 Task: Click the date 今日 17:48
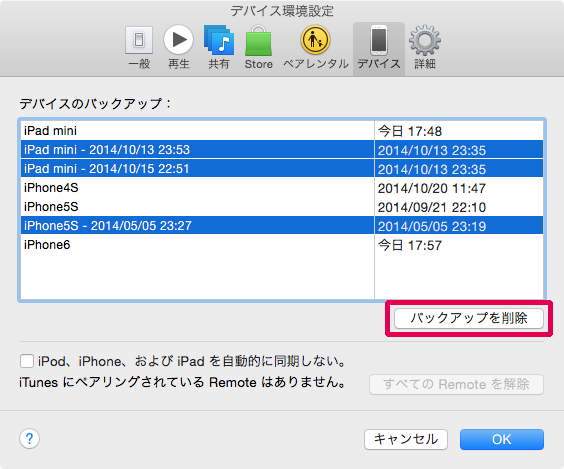click(410, 131)
